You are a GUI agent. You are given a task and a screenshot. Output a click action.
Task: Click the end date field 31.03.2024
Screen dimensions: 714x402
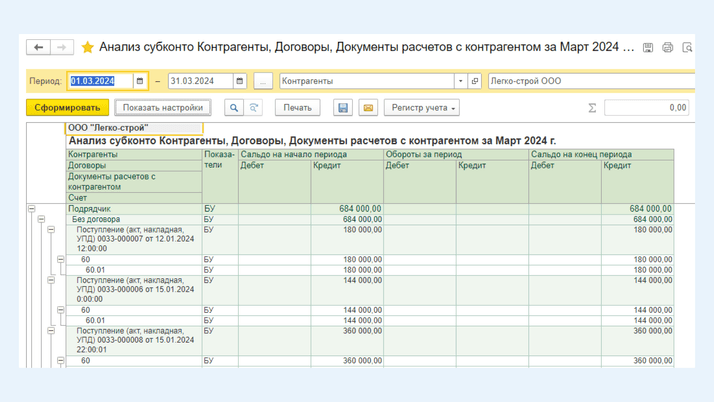click(201, 81)
